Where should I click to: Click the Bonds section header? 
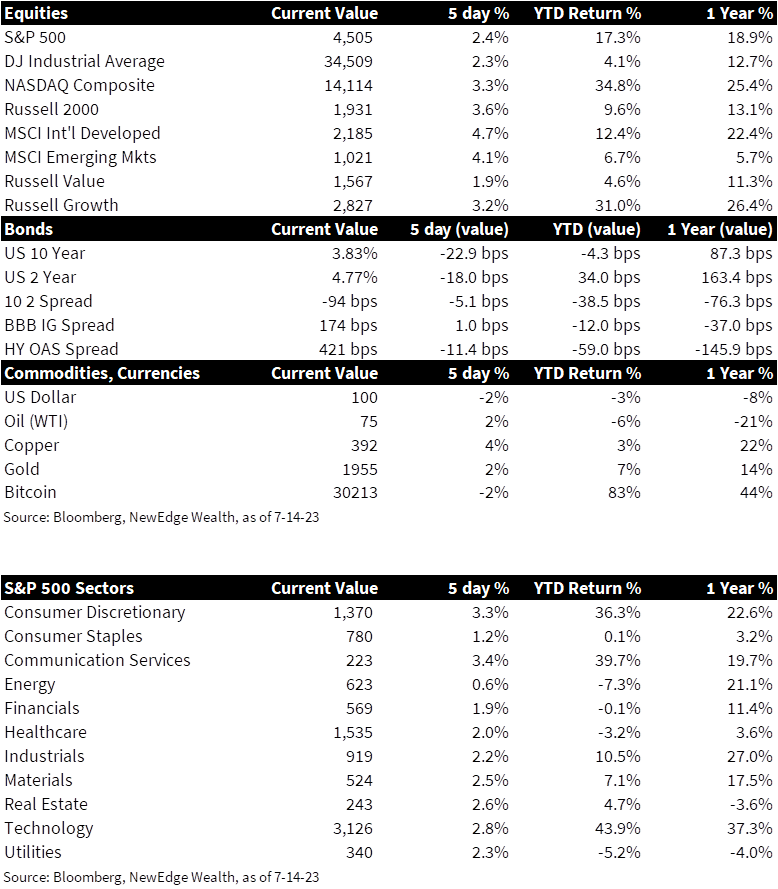pyautogui.click(x=29, y=229)
